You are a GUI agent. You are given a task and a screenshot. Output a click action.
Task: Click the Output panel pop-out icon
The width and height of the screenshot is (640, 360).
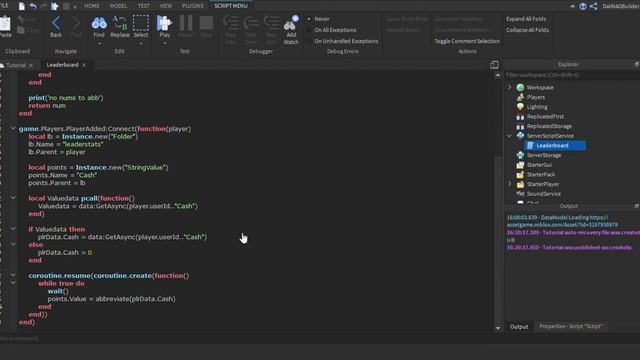click(x=637, y=206)
